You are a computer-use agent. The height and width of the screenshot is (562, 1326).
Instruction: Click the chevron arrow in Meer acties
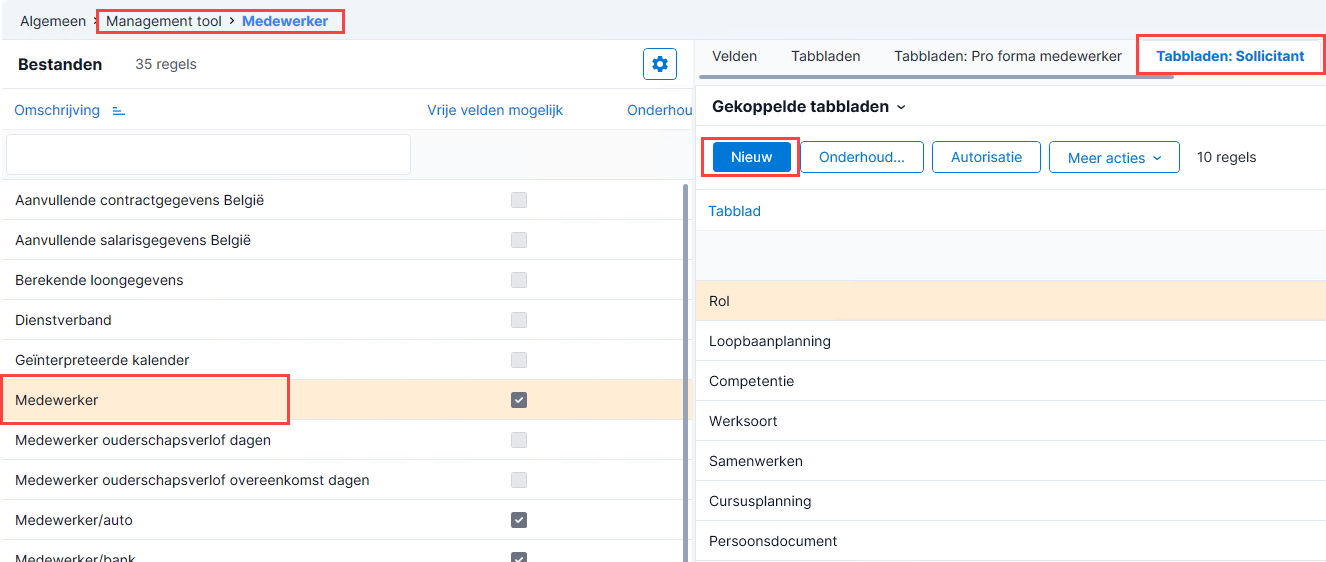(x=1158, y=158)
